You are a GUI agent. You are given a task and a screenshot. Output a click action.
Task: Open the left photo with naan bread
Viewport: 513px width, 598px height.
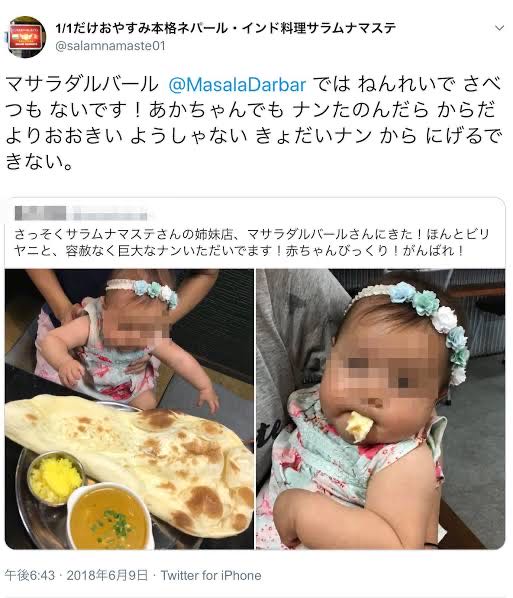(129, 409)
